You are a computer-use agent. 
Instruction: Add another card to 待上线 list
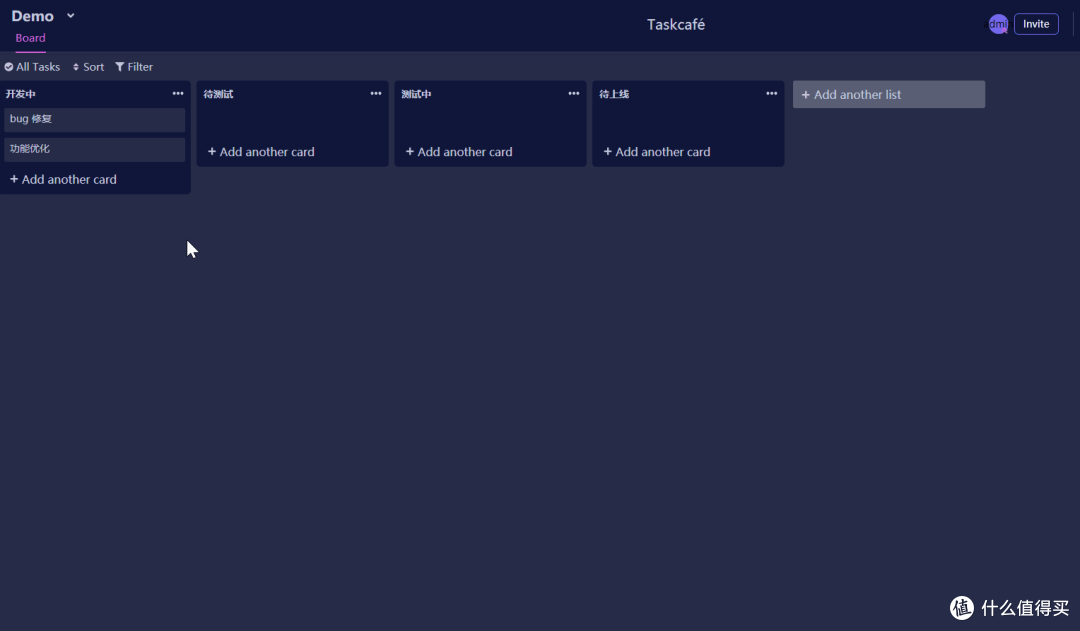[x=657, y=152]
